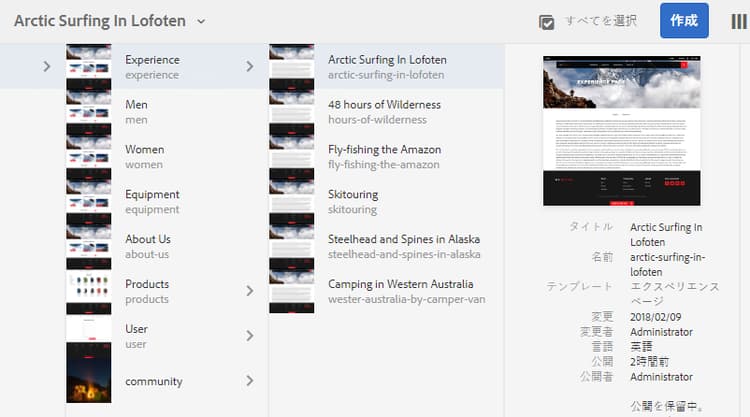Select Steelhead and Spines in Alaska page

[386, 246]
